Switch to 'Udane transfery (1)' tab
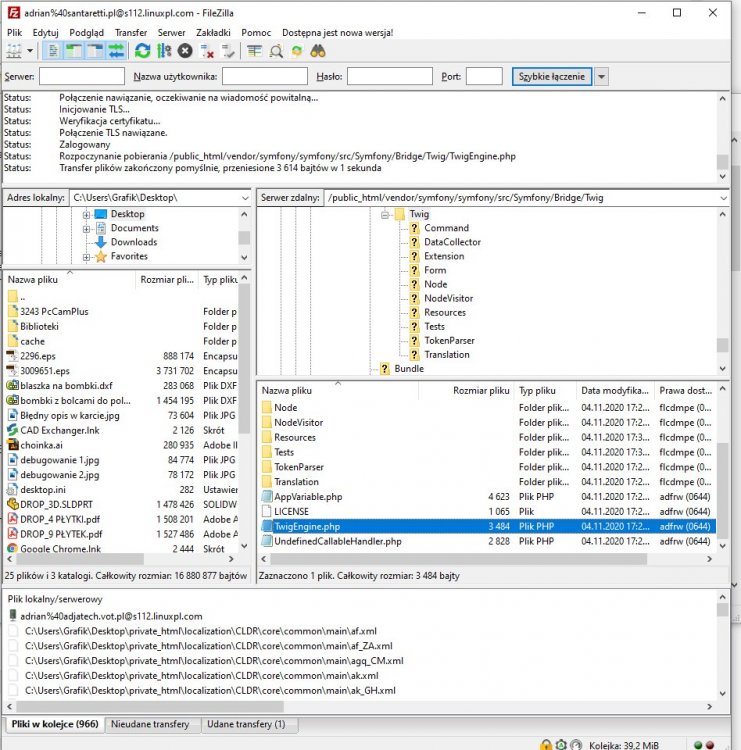This screenshot has width=741, height=750. [x=246, y=724]
